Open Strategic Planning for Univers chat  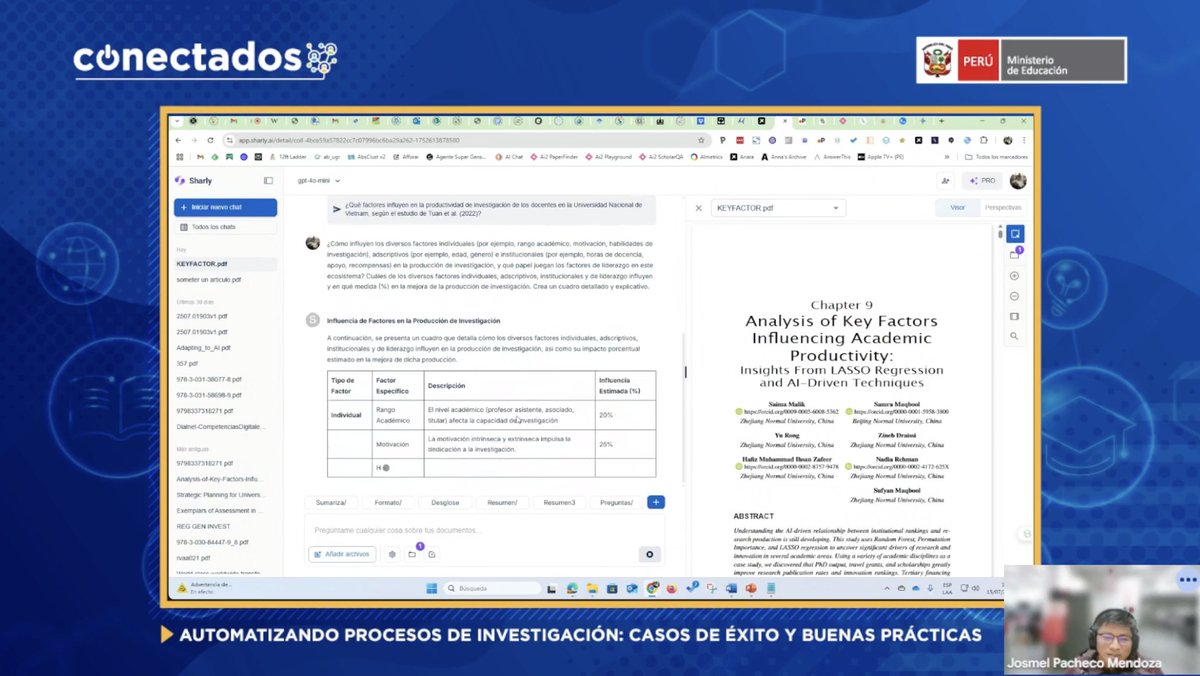coord(219,495)
